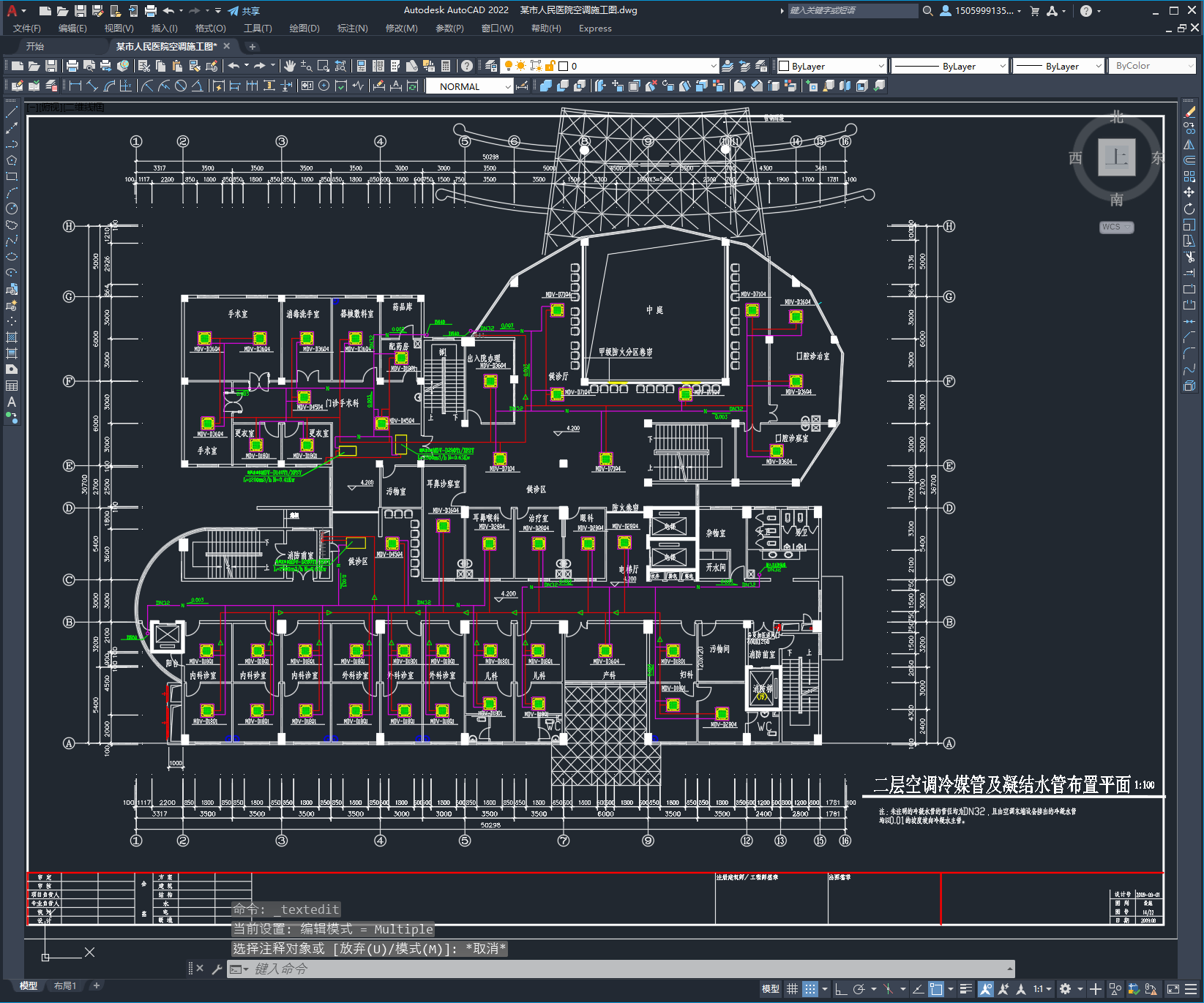Open the 文件(F) menu

(x=27, y=29)
